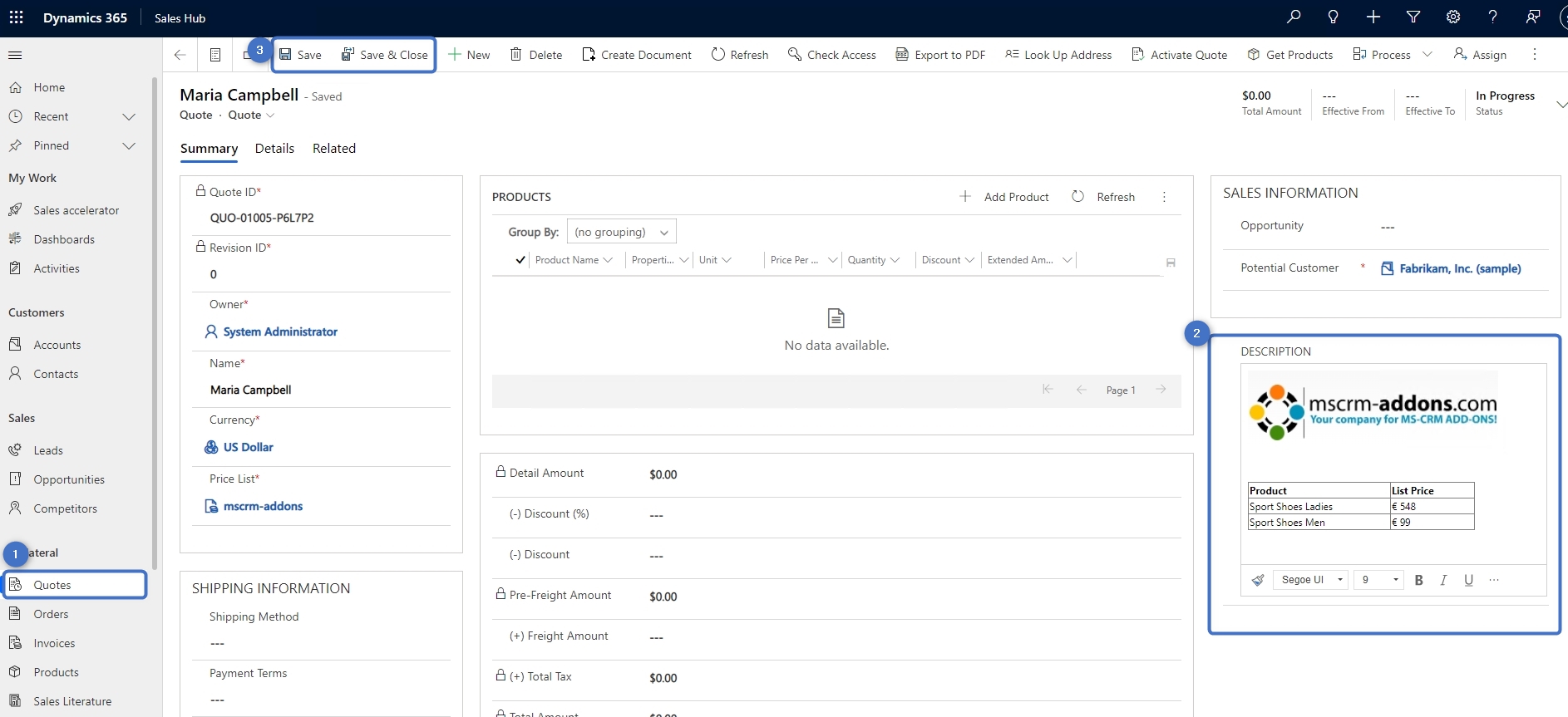Screen dimensions: 1568x717
Task: Click Save & Close
Action: click(x=385, y=55)
